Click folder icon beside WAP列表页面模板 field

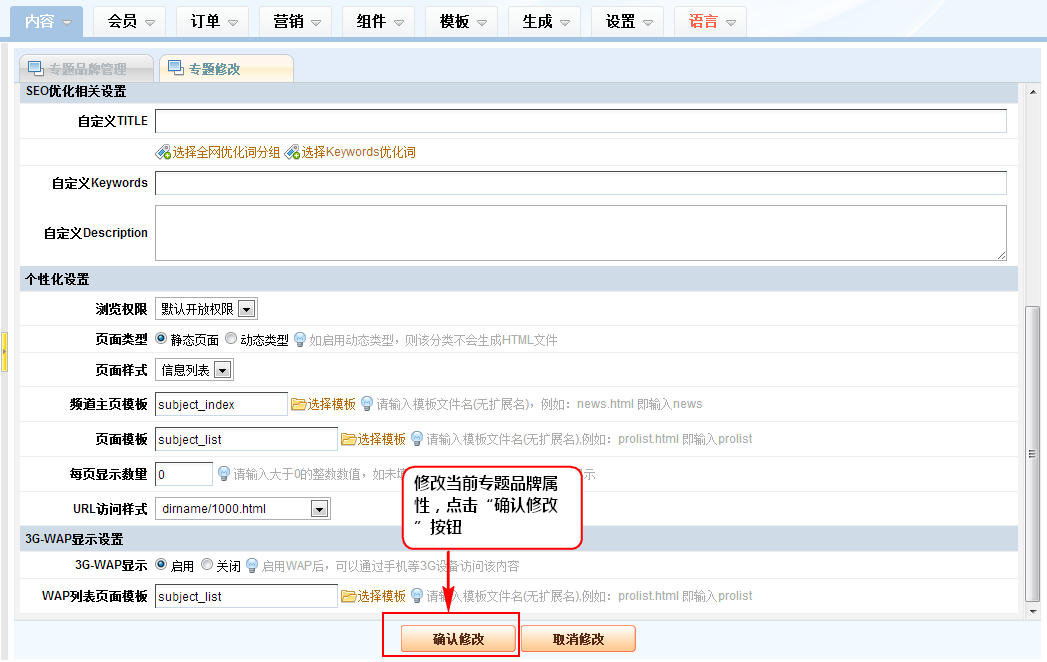[x=348, y=596]
